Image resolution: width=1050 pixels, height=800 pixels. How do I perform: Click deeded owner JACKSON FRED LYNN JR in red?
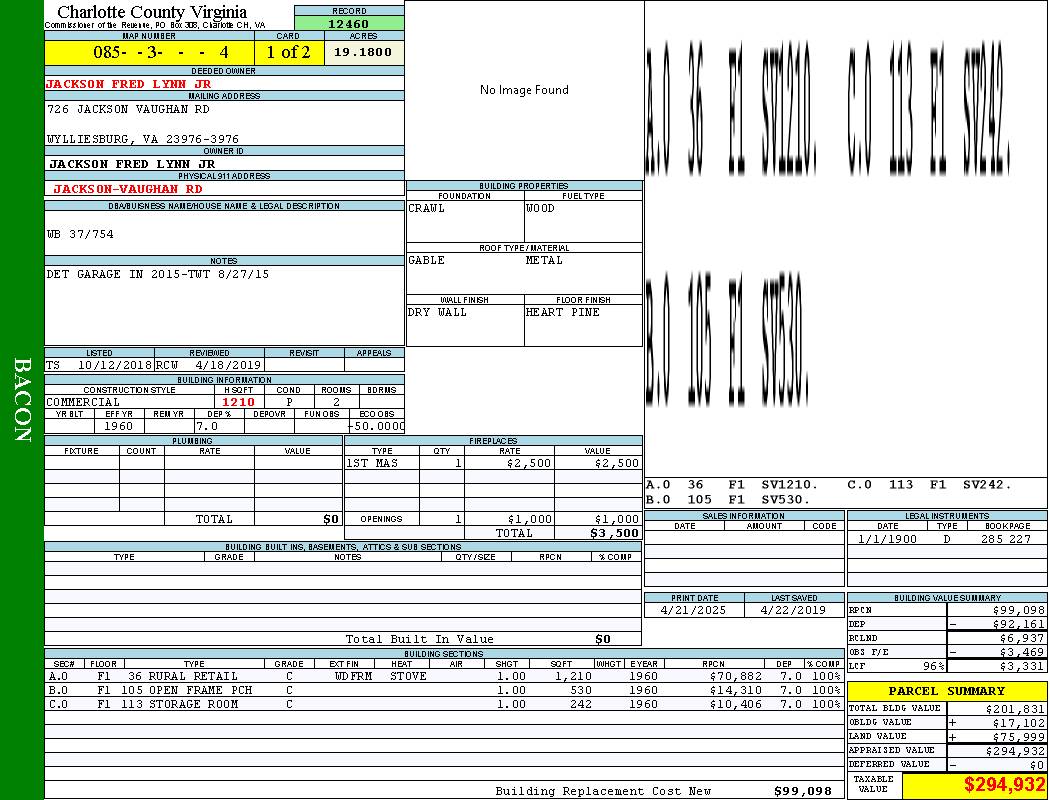[x=128, y=84]
